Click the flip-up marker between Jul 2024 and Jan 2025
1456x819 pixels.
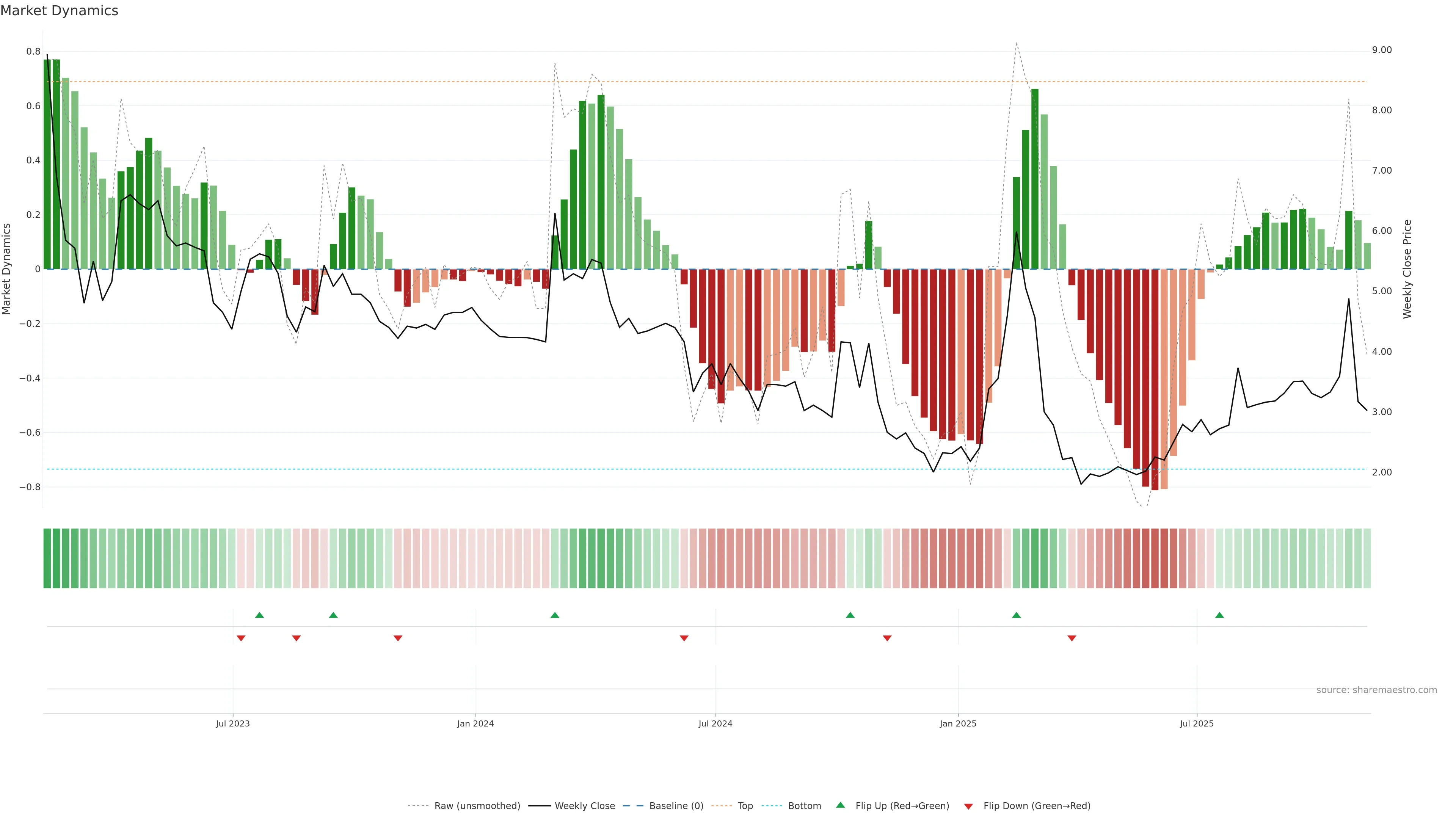(x=850, y=615)
